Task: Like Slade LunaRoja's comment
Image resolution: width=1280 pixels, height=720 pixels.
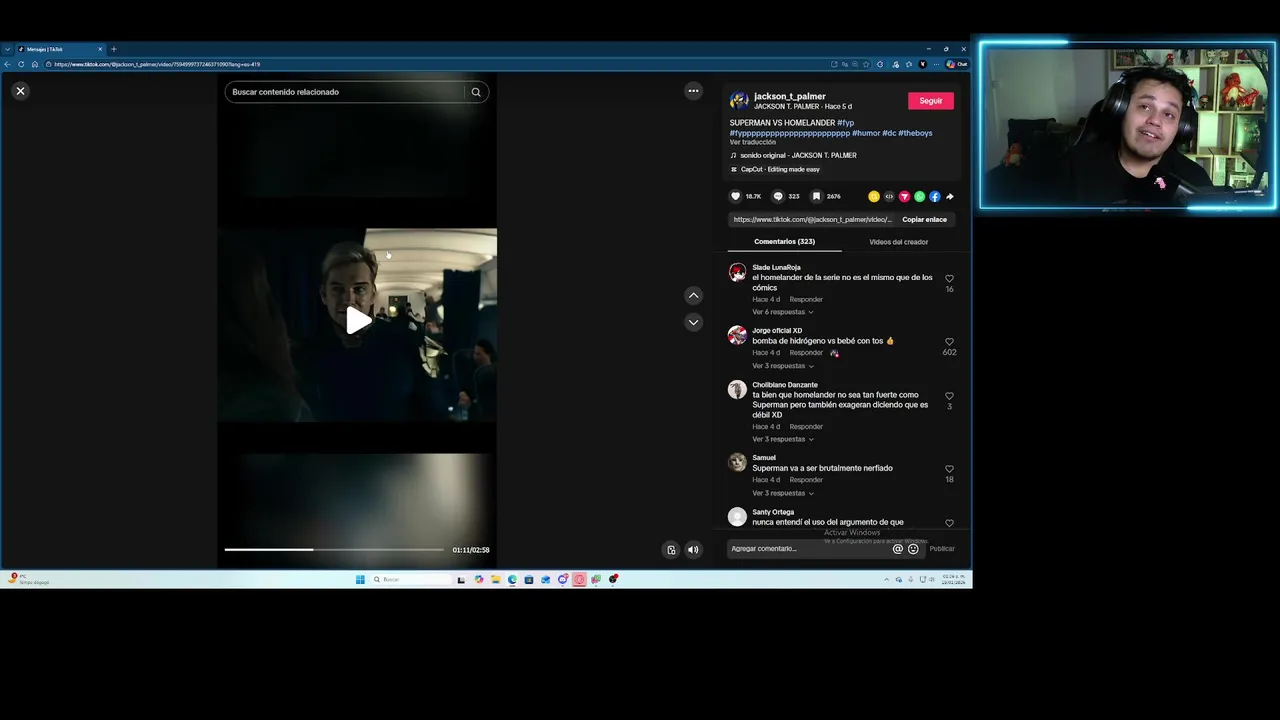Action: click(949, 278)
